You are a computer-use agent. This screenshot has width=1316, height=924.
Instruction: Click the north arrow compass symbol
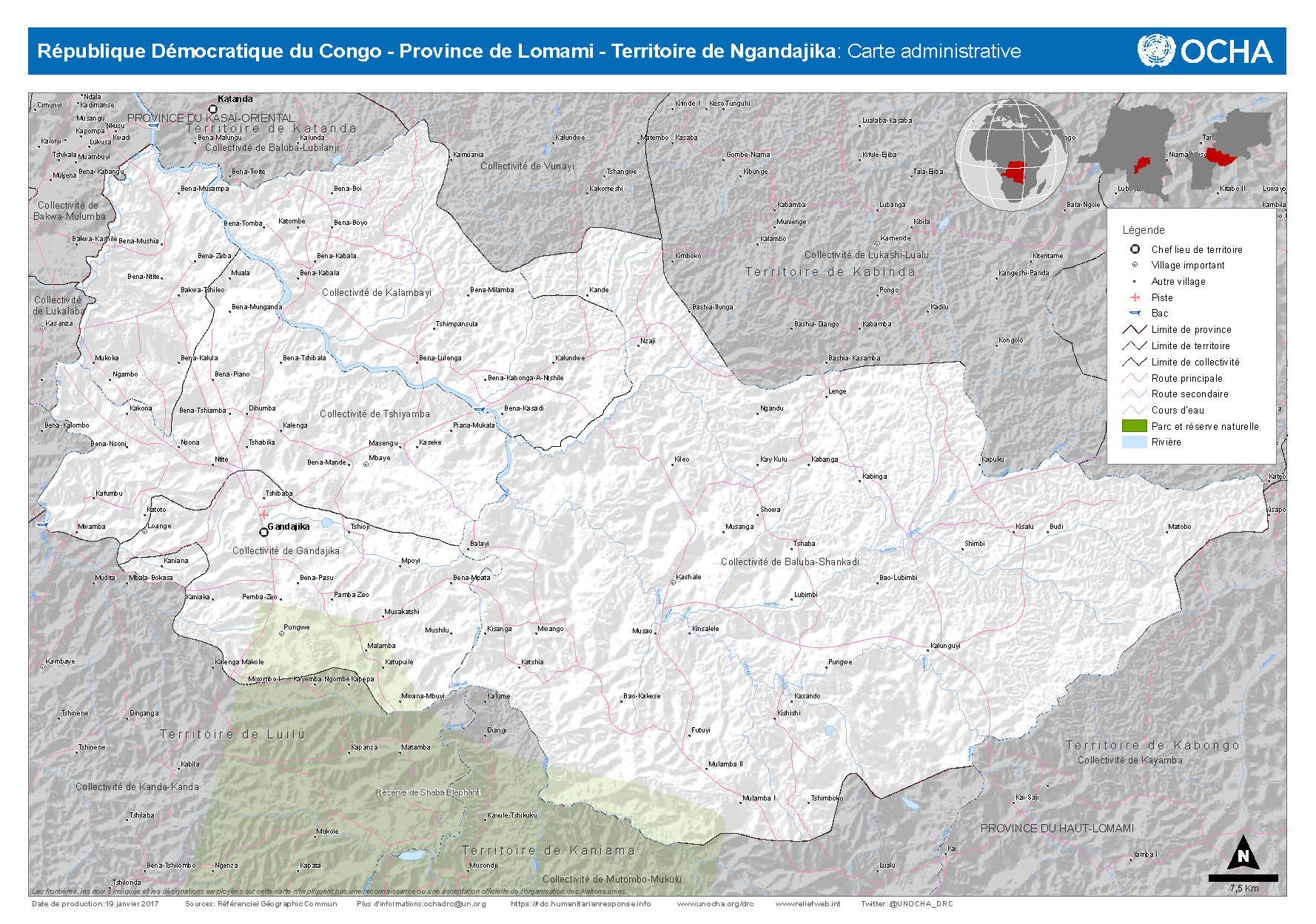[x=1243, y=853]
